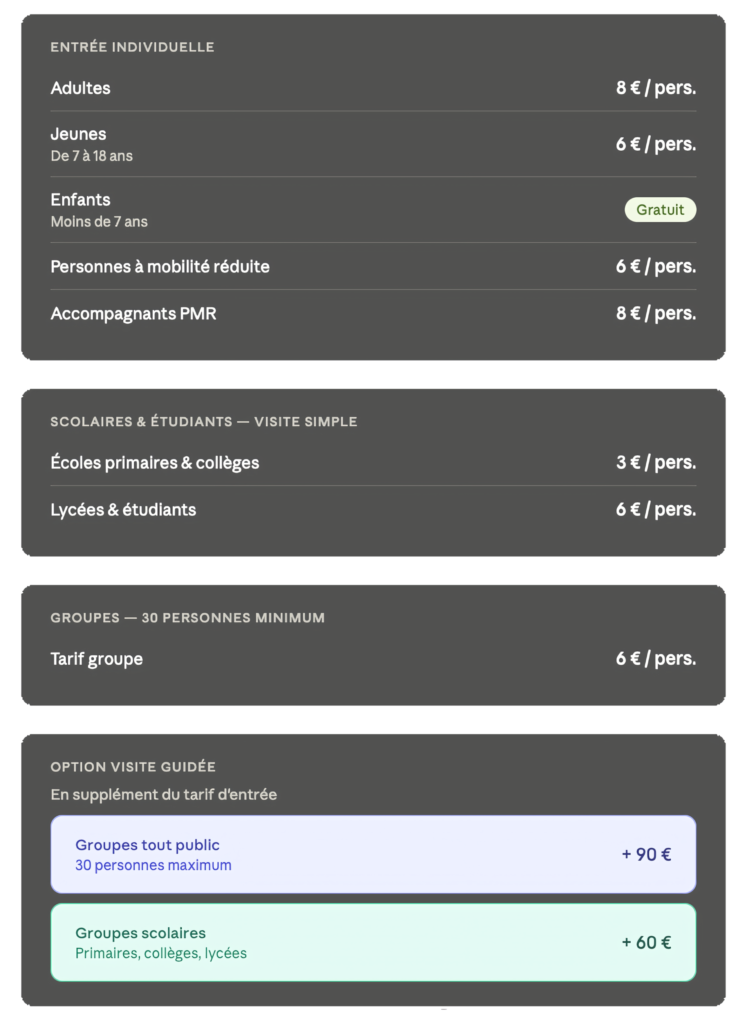
Task: Click the 3 € / pers. price
Action: click(x=655, y=463)
